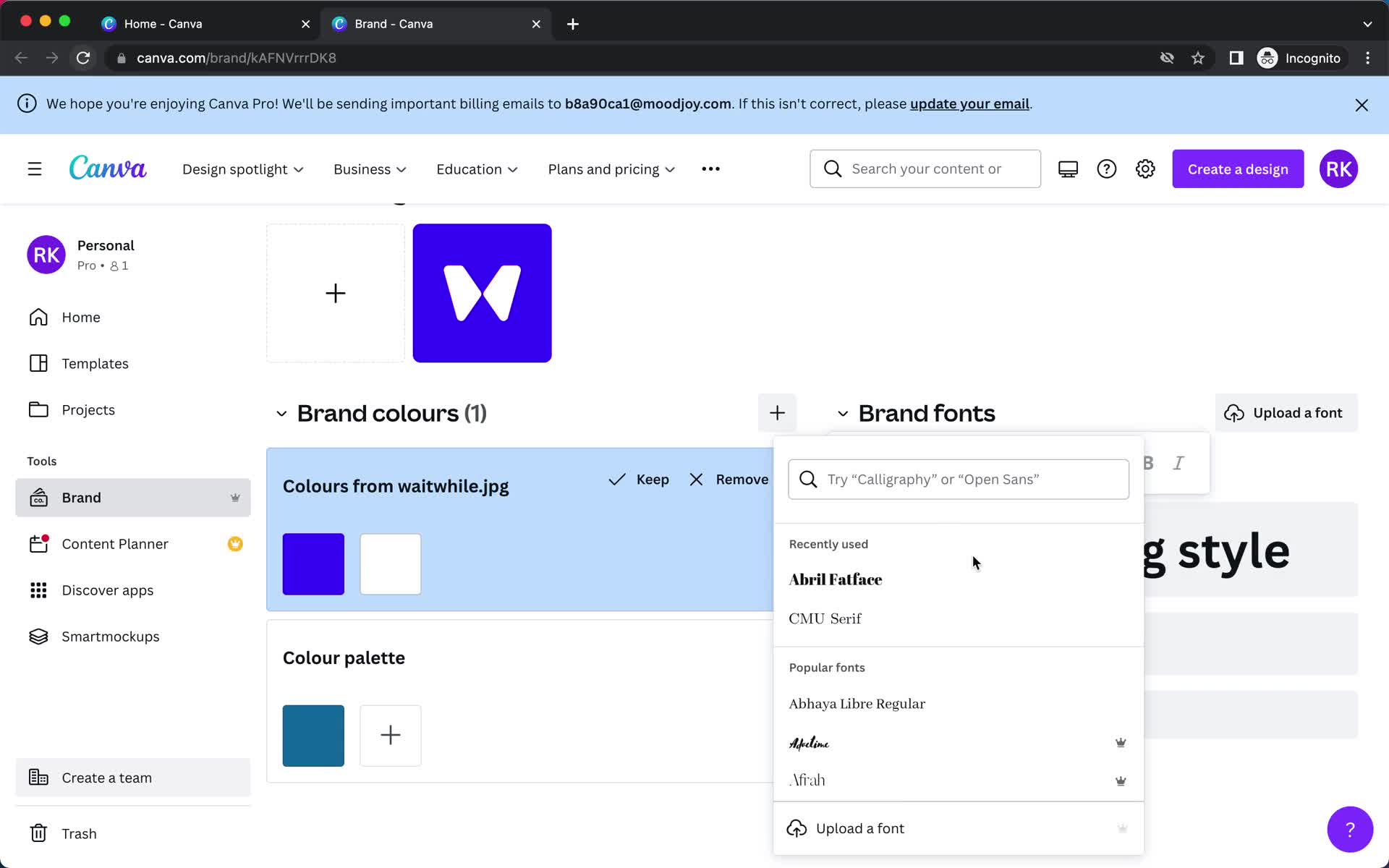Add a colour to Colour palette
This screenshot has width=1389, height=868.
(391, 736)
